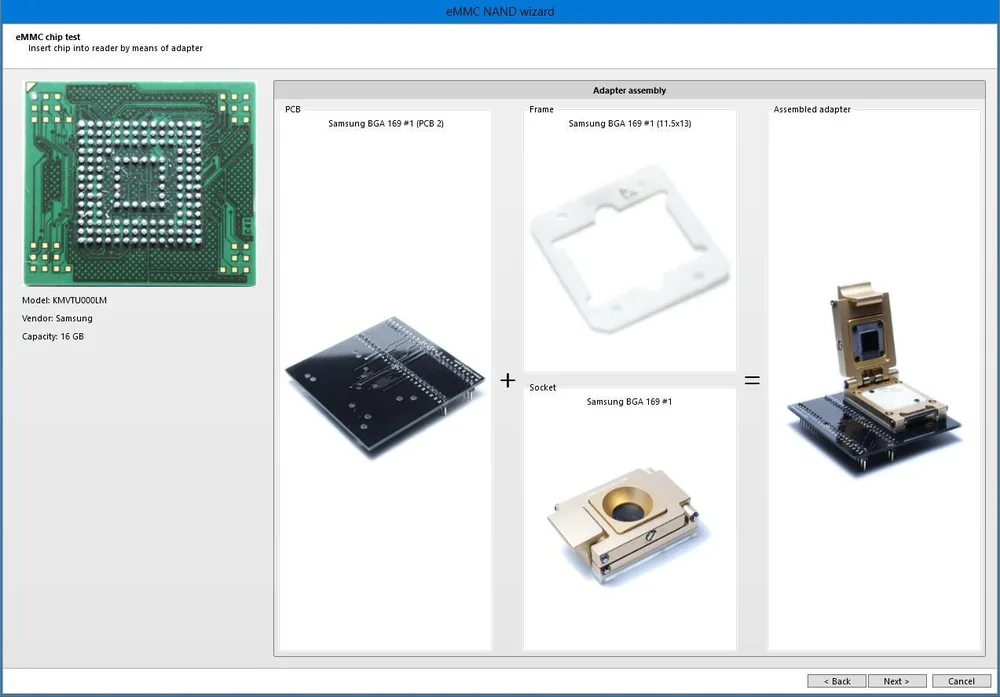Click the 'PCB' group label
Image resolution: width=1000 pixels, height=697 pixels.
(x=293, y=109)
